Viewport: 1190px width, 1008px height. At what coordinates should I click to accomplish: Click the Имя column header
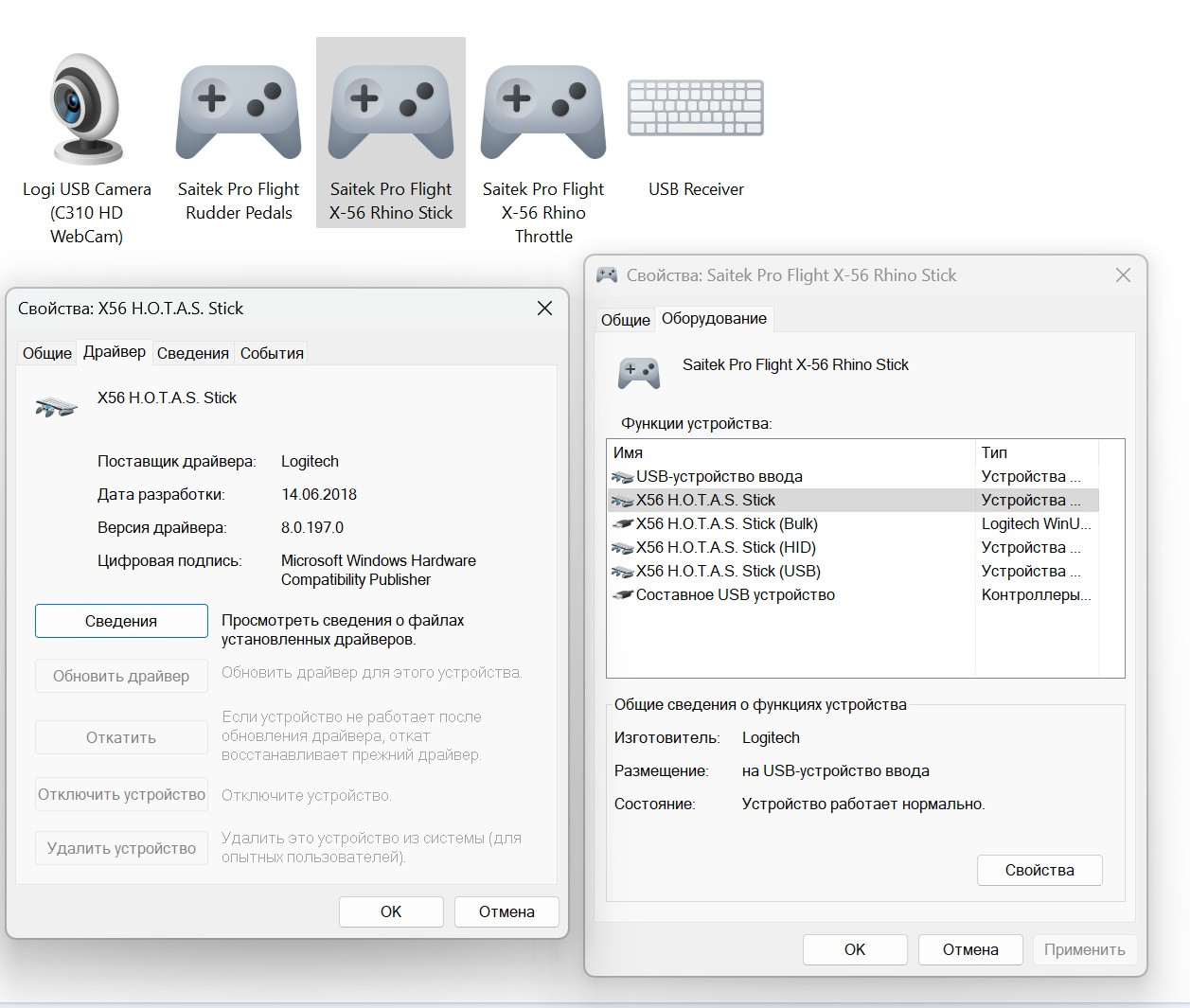tap(790, 452)
